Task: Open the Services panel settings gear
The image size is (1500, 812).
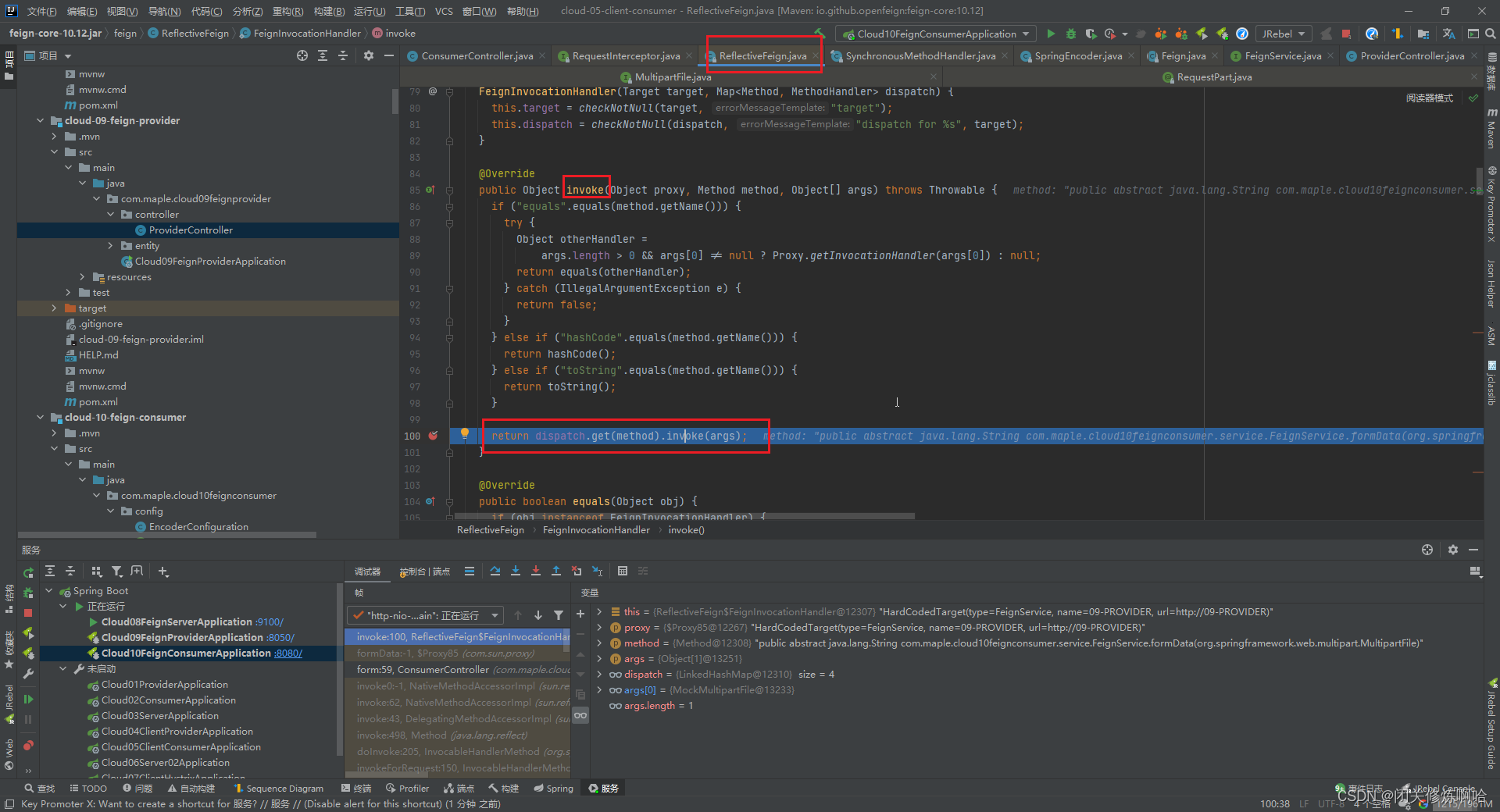Action: click(1453, 550)
